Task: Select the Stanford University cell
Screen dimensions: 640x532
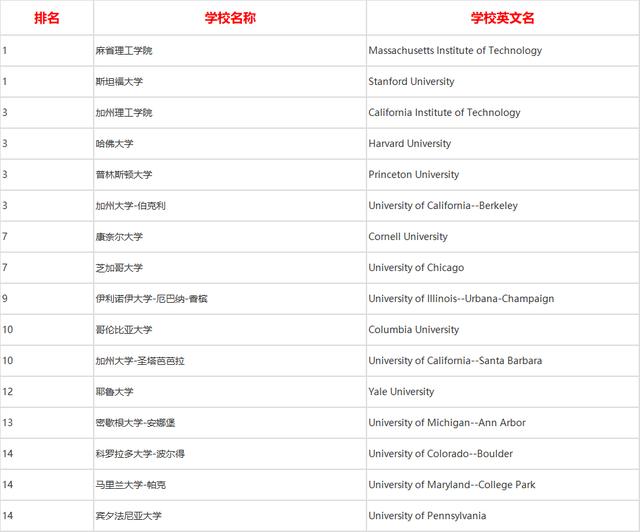Action: point(503,82)
